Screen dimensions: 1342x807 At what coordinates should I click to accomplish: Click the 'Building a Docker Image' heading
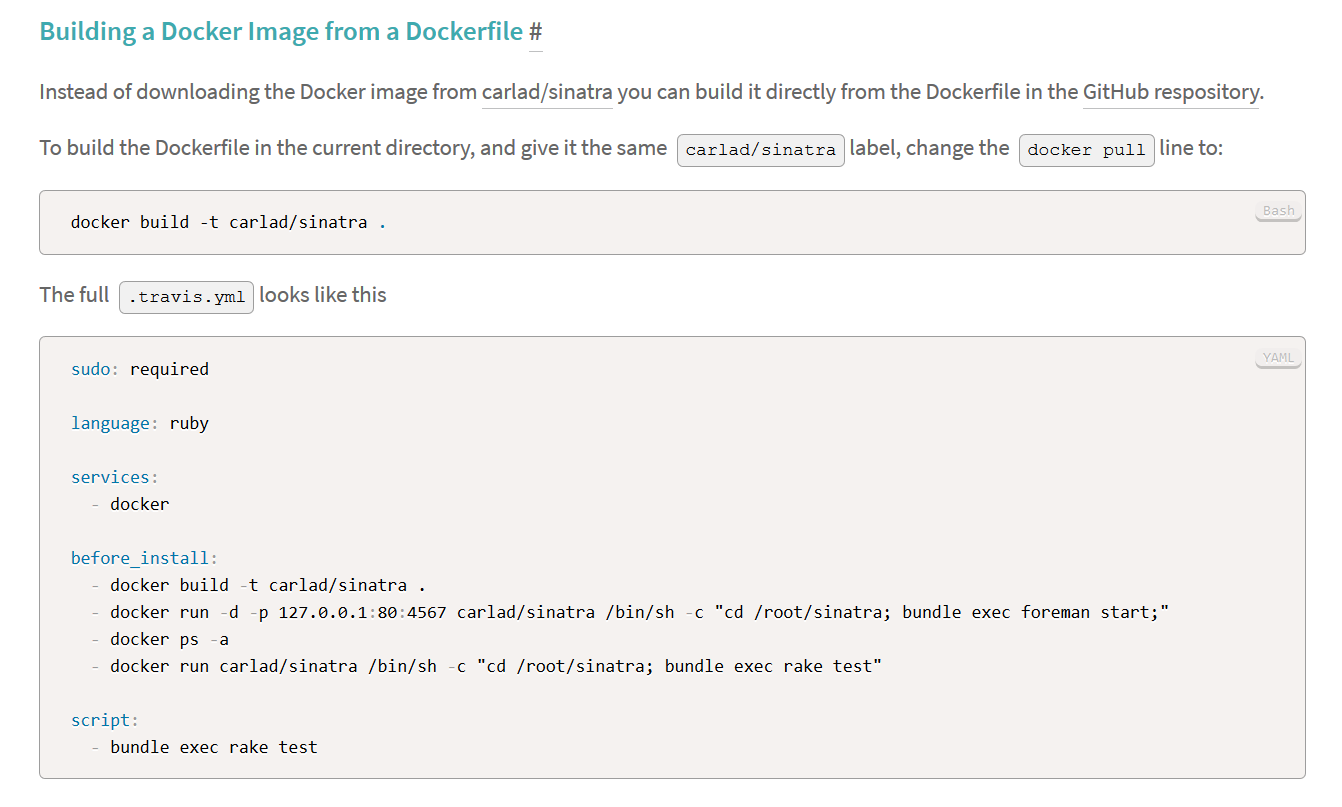(x=281, y=32)
